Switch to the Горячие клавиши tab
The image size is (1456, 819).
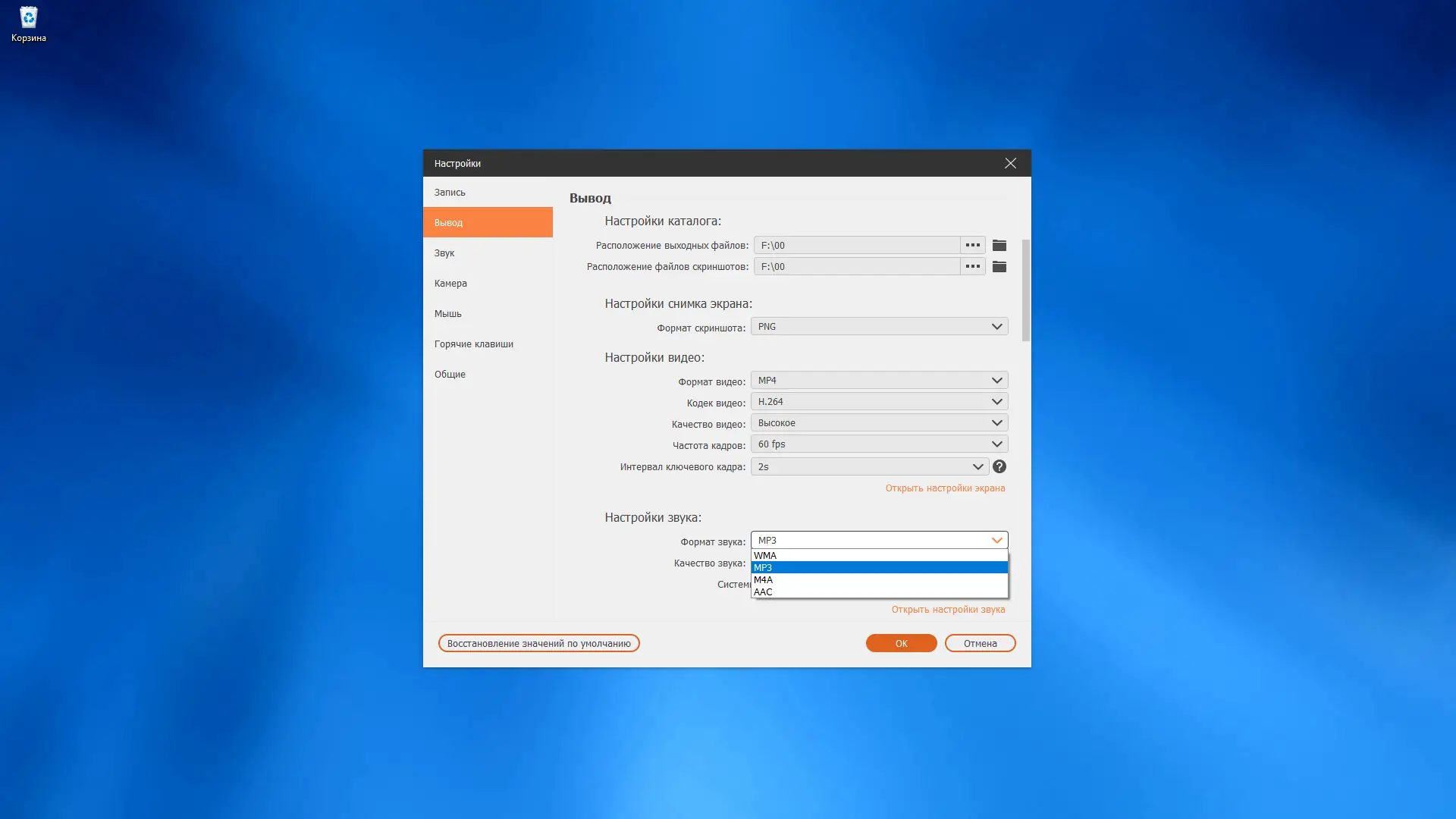click(x=473, y=344)
